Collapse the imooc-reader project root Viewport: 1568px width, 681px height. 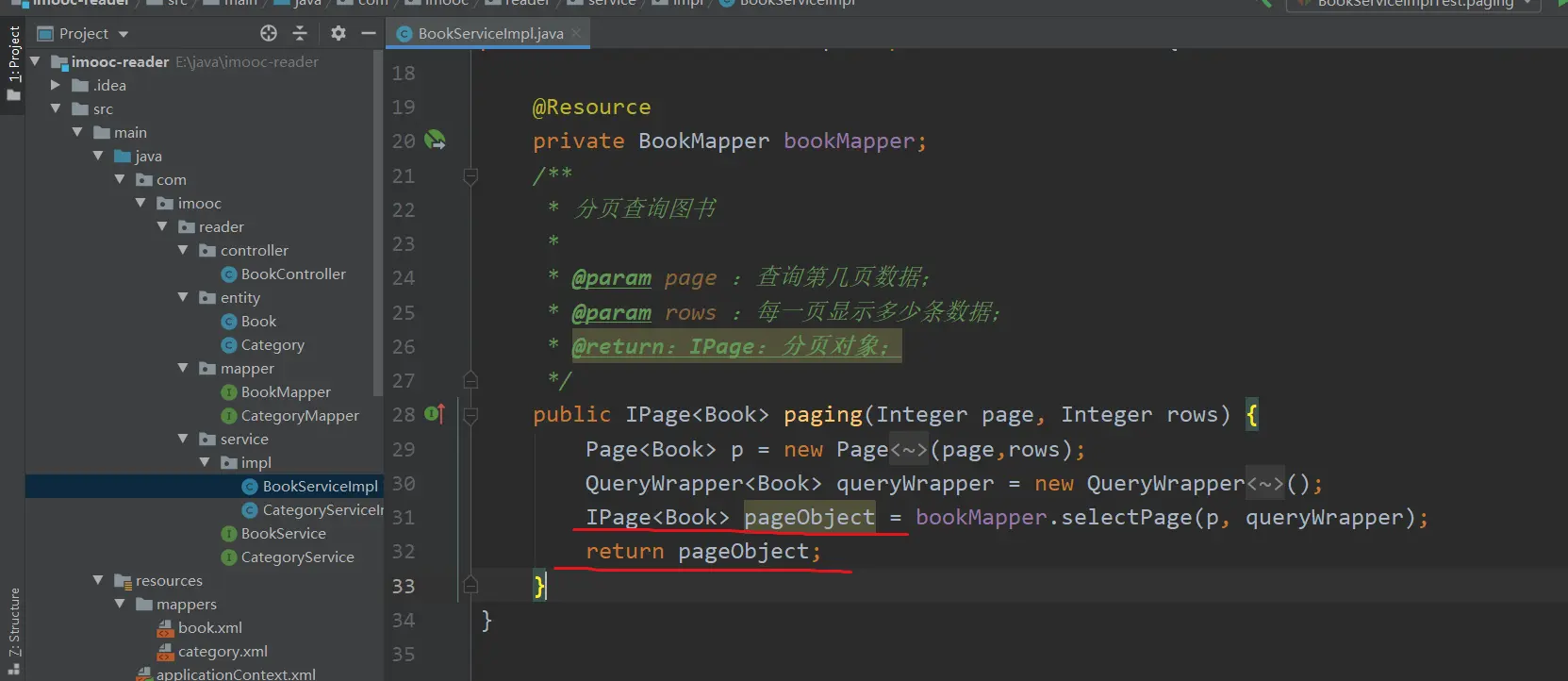click(x=36, y=61)
